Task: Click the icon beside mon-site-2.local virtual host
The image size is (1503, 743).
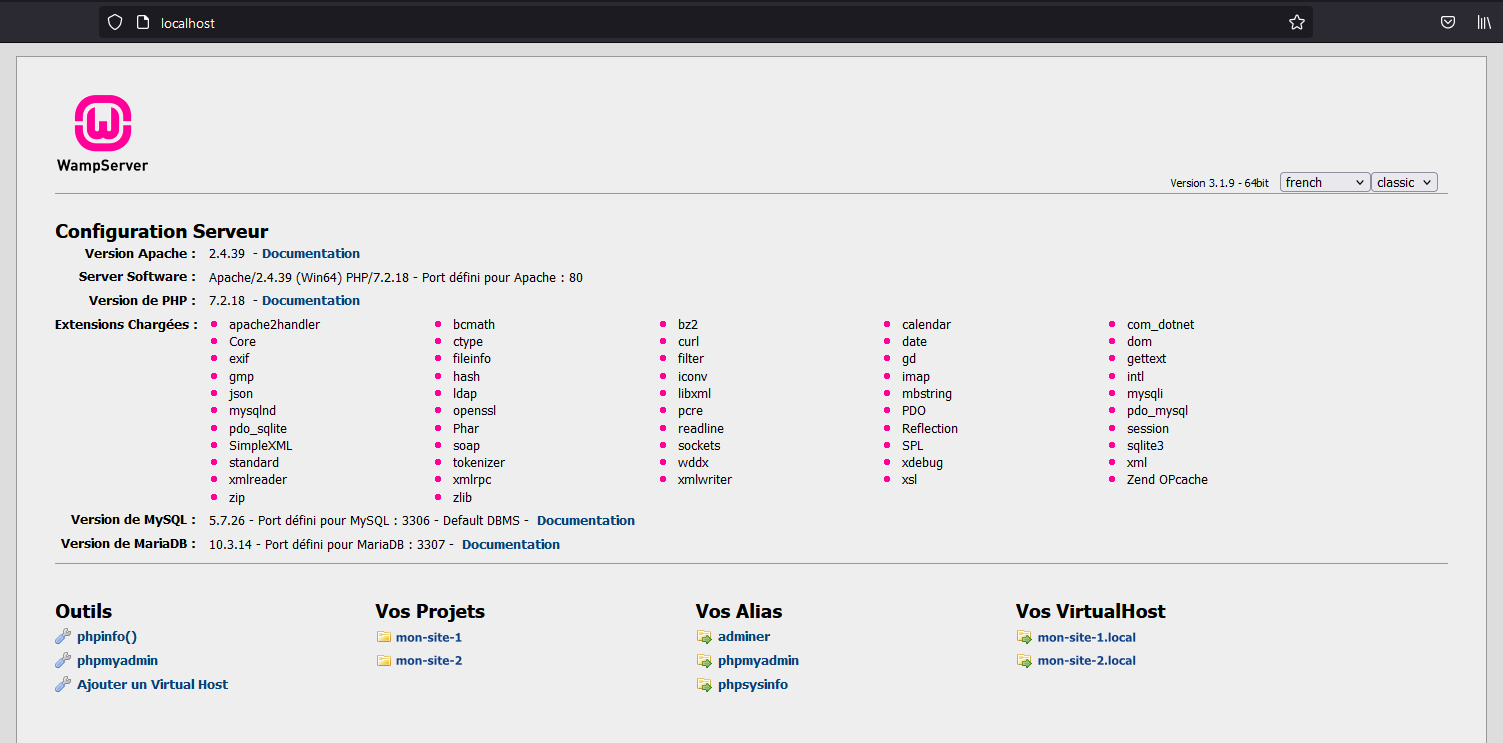Action: coord(1024,661)
